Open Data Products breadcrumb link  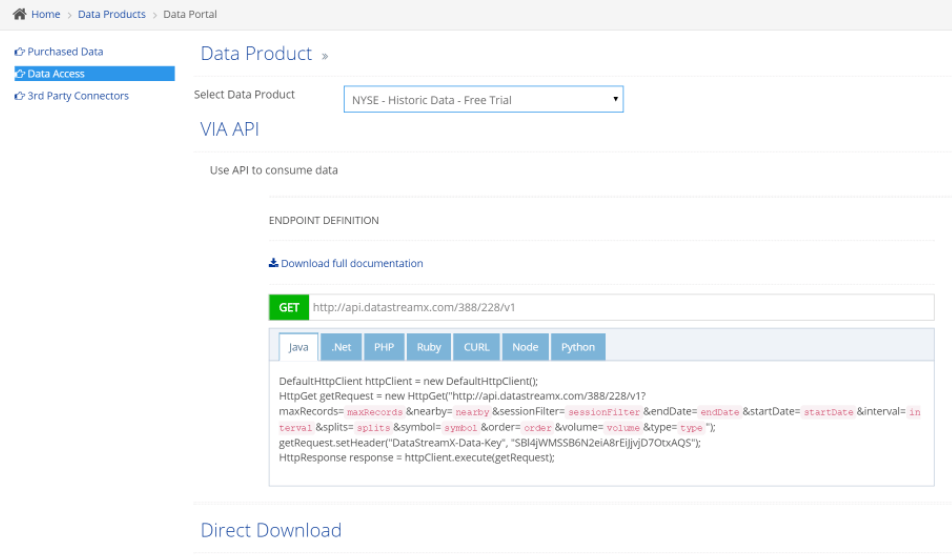[112, 14]
